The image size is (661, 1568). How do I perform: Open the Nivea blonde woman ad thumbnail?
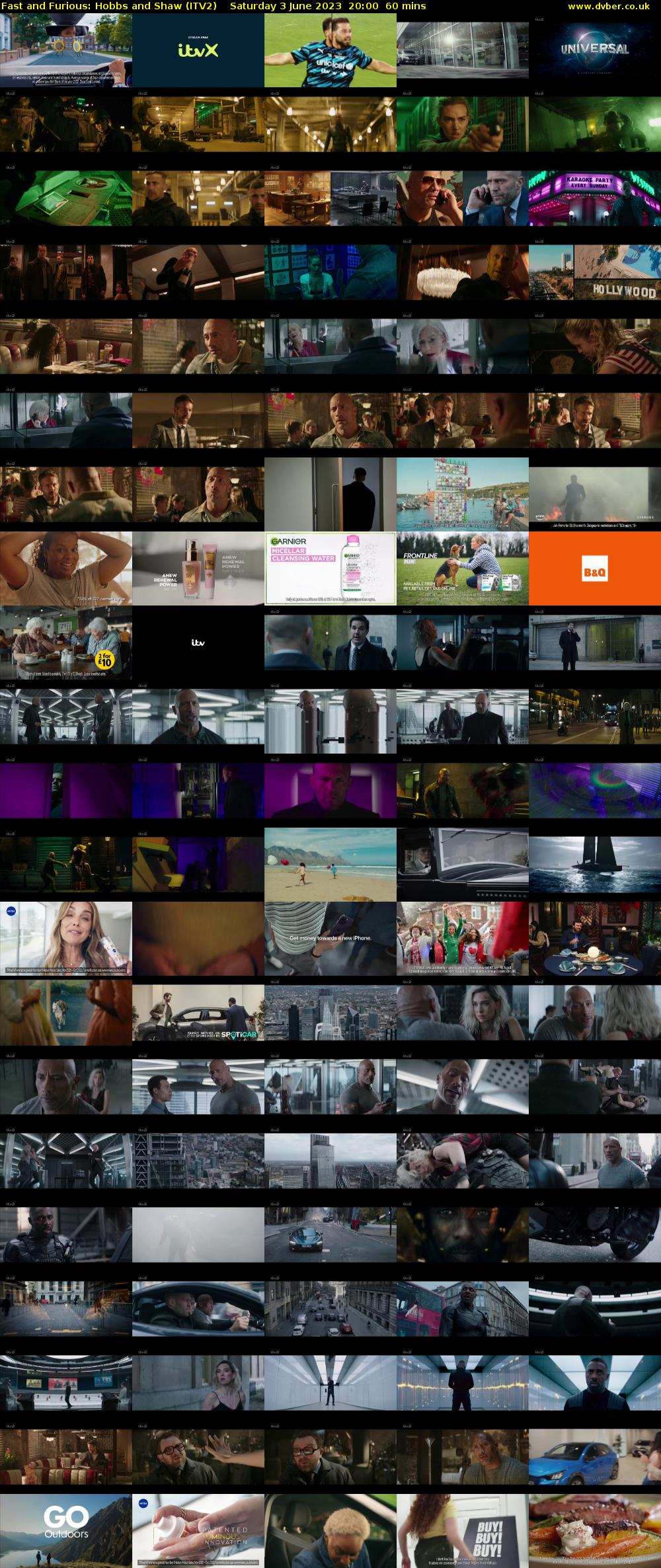(66, 939)
